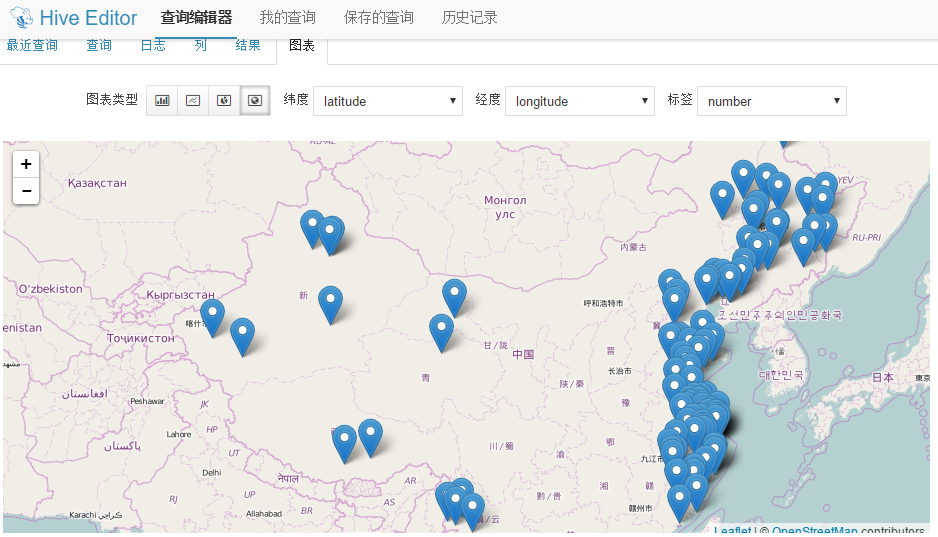Click the 中国 label on the map

pyautogui.click(x=523, y=355)
